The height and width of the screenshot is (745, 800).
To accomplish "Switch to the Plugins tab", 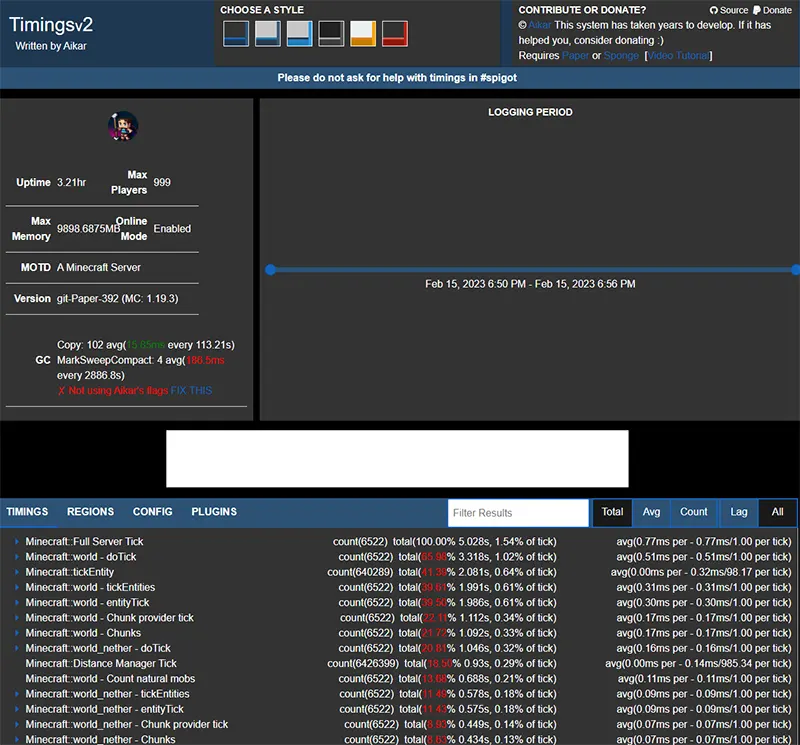I will pyautogui.click(x=214, y=512).
